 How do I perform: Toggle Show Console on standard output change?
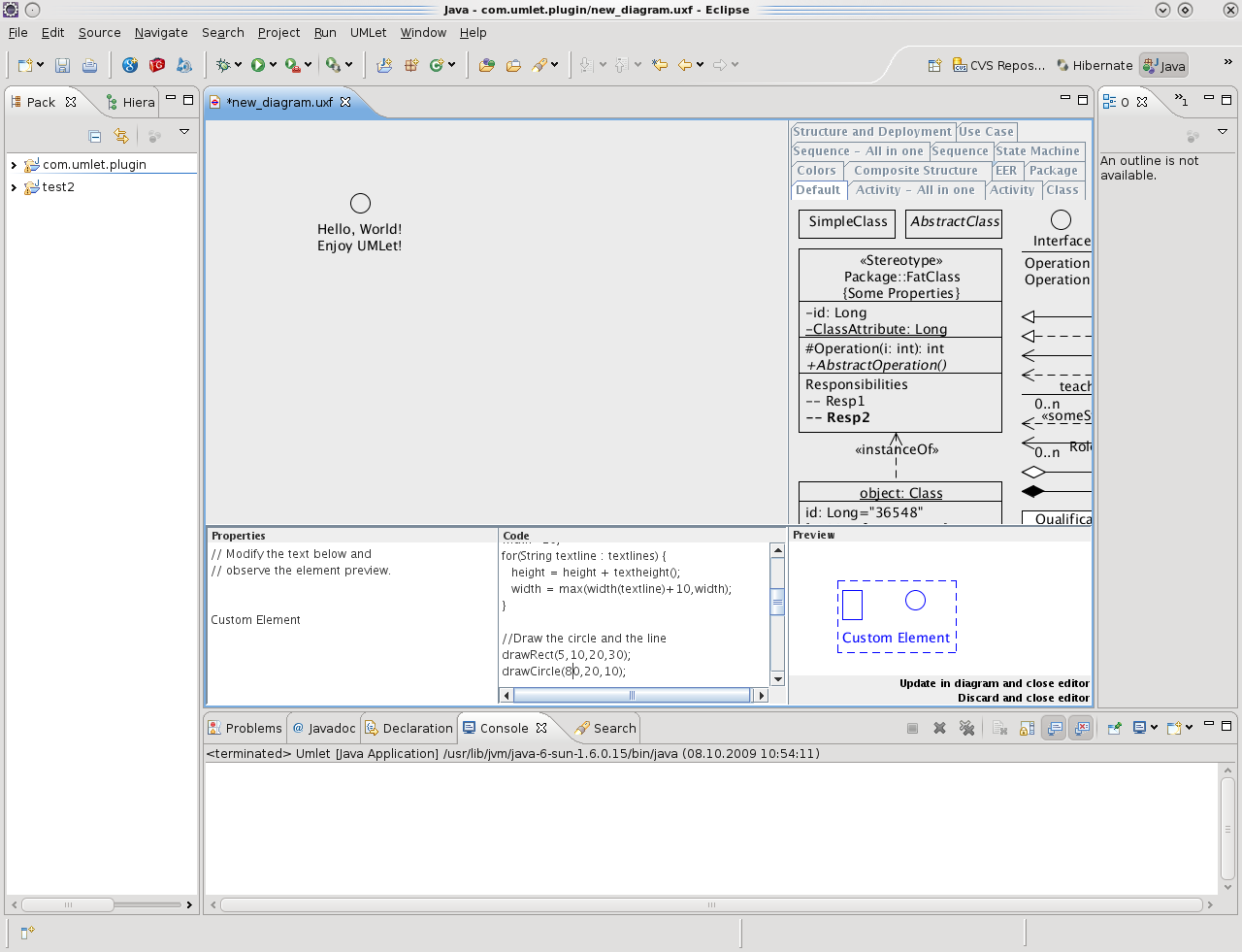(x=1054, y=728)
